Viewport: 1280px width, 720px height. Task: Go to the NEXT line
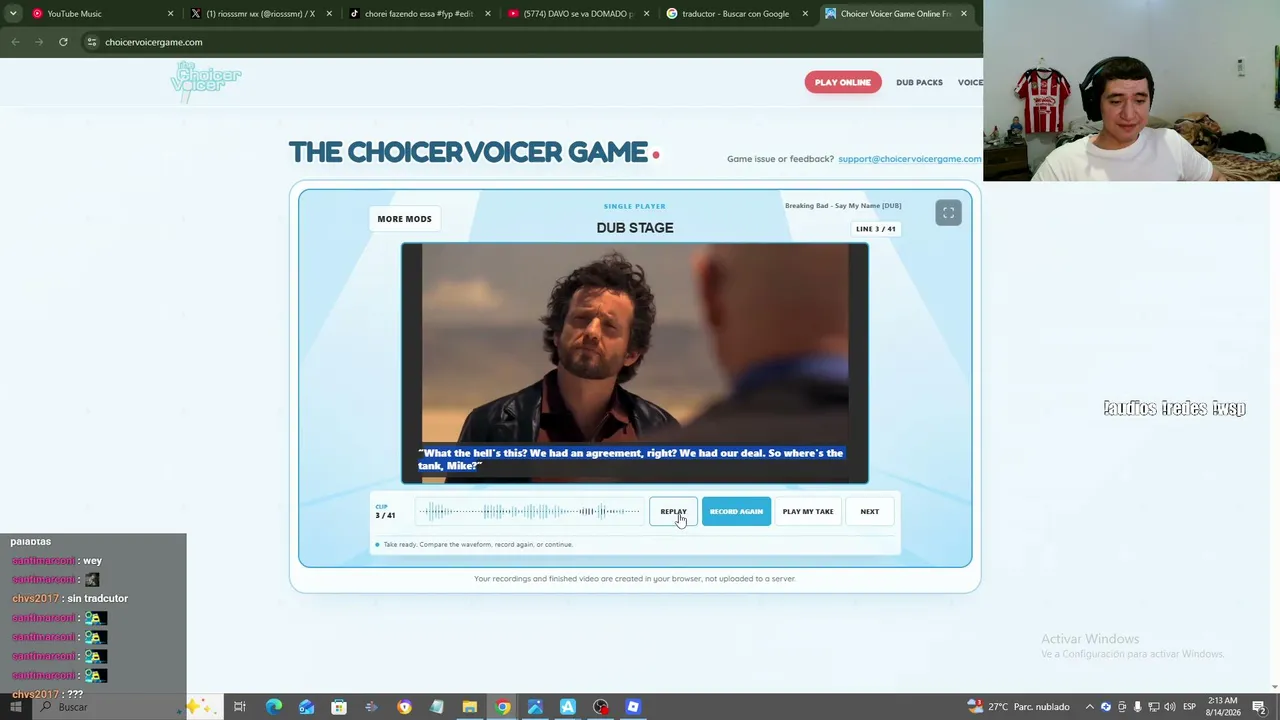870,512
